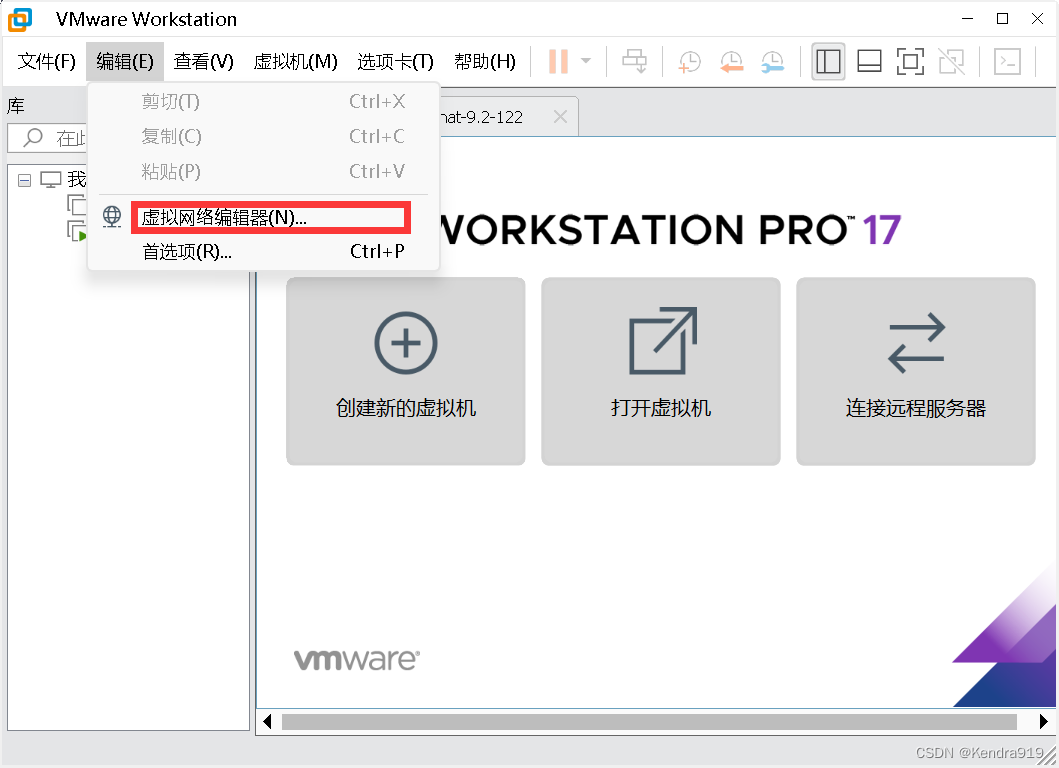Click the open-arrow icon above 打开虚拟机
Viewport: 1059px width, 768px height.
(x=663, y=340)
